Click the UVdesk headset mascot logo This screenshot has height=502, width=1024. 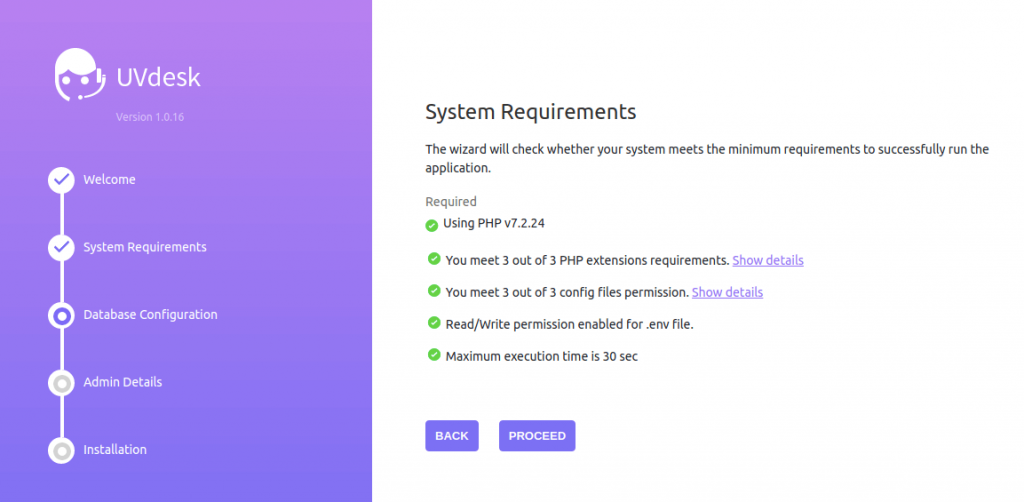tap(80, 74)
